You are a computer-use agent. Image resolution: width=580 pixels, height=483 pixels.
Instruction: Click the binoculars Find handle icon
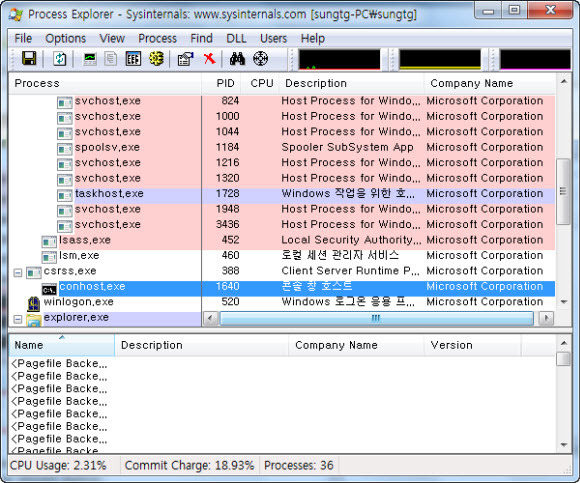(x=237, y=59)
